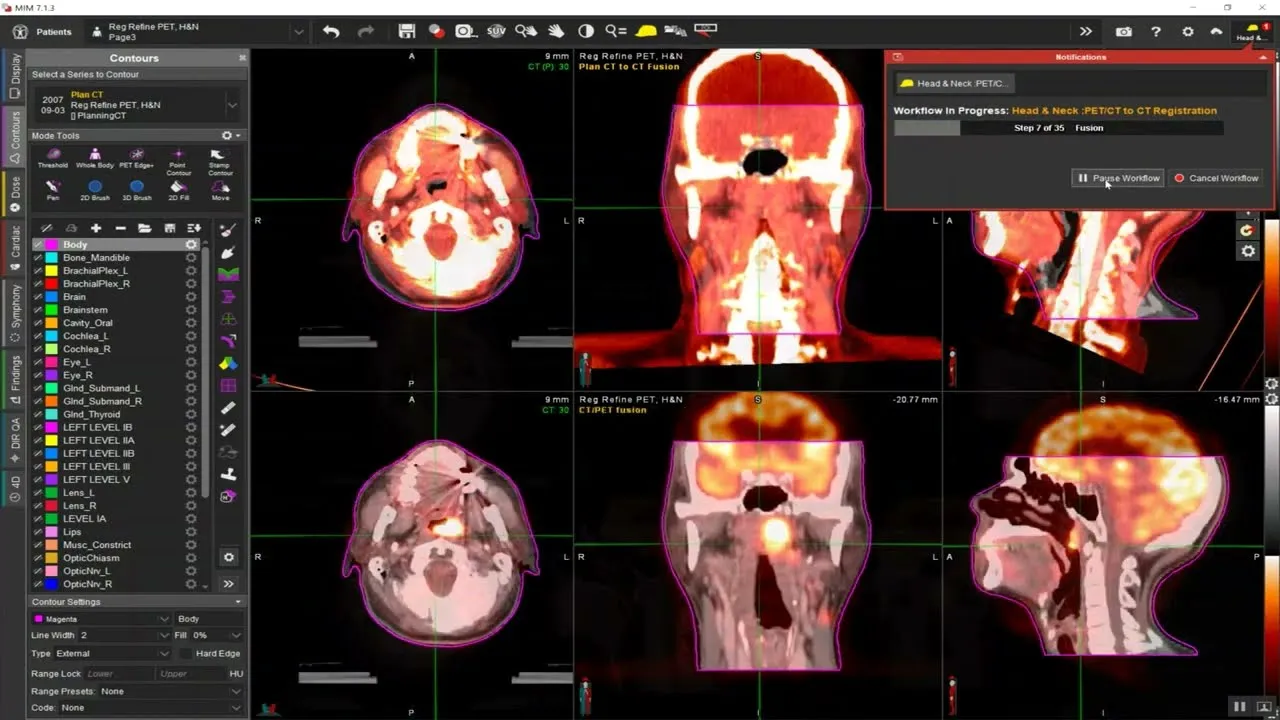This screenshot has width=1280, height=720.
Task: Open the Patients menu
Action: point(52,31)
